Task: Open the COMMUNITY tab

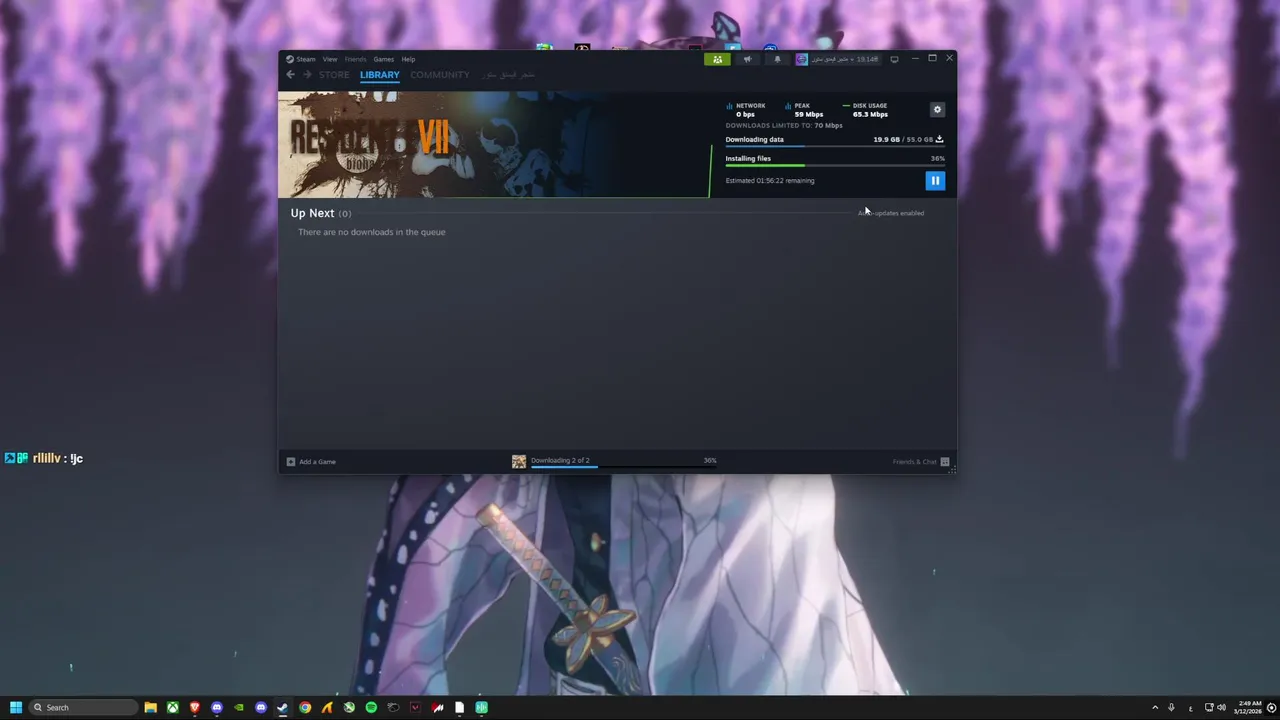Action: click(x=440, y=75)
